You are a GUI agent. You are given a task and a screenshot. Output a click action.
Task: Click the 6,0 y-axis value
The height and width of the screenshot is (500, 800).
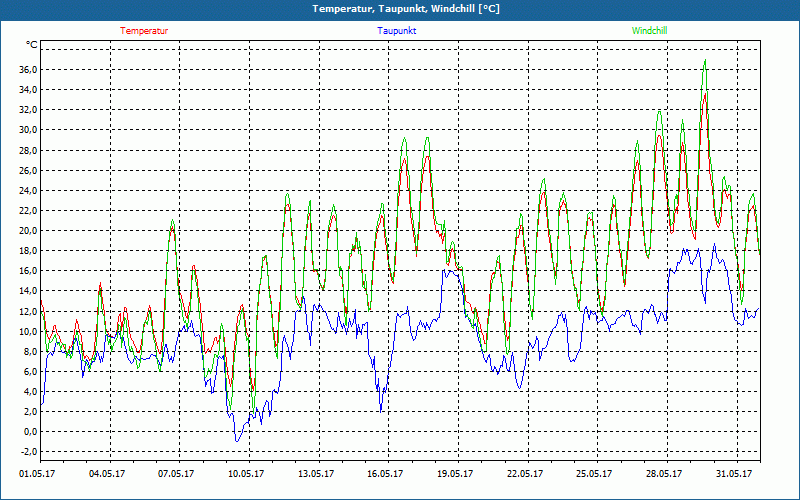coord(31,371)
